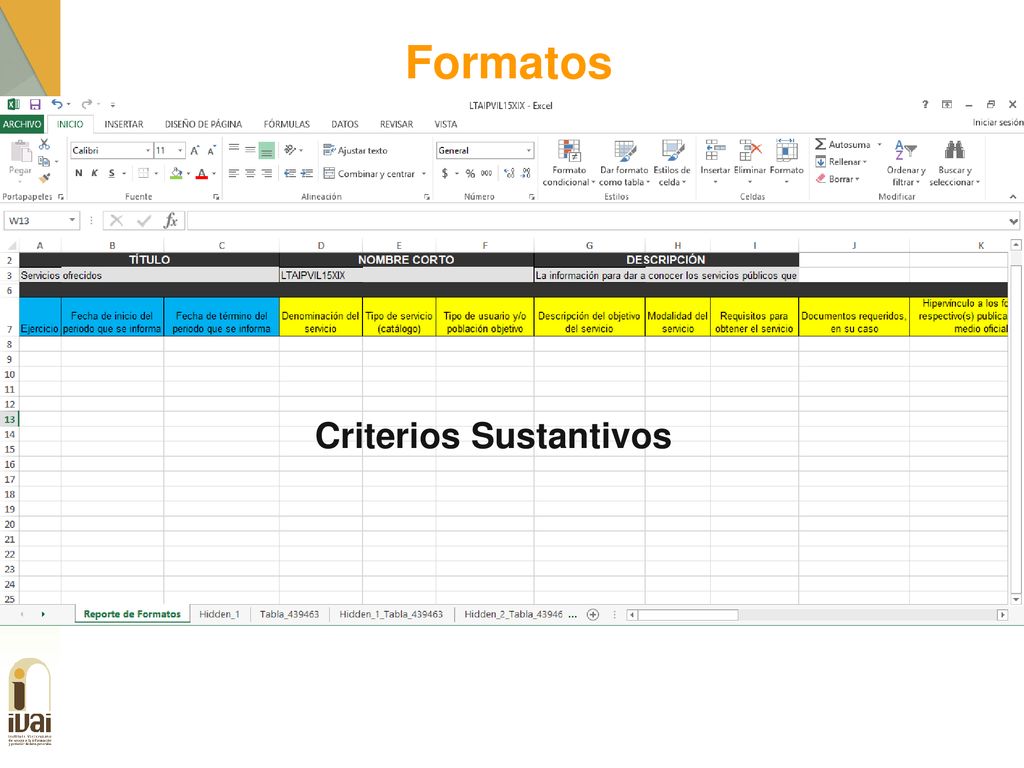
Task: Expand Combinar y centrar options arrow
Action: pos(424,174)
